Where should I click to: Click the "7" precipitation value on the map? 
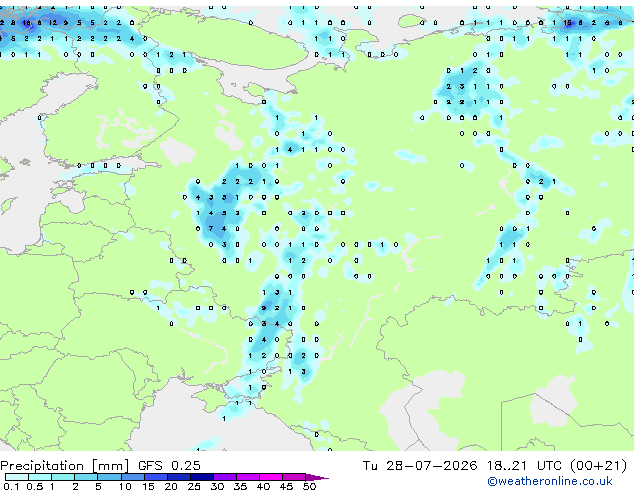(x=211, y=229)
